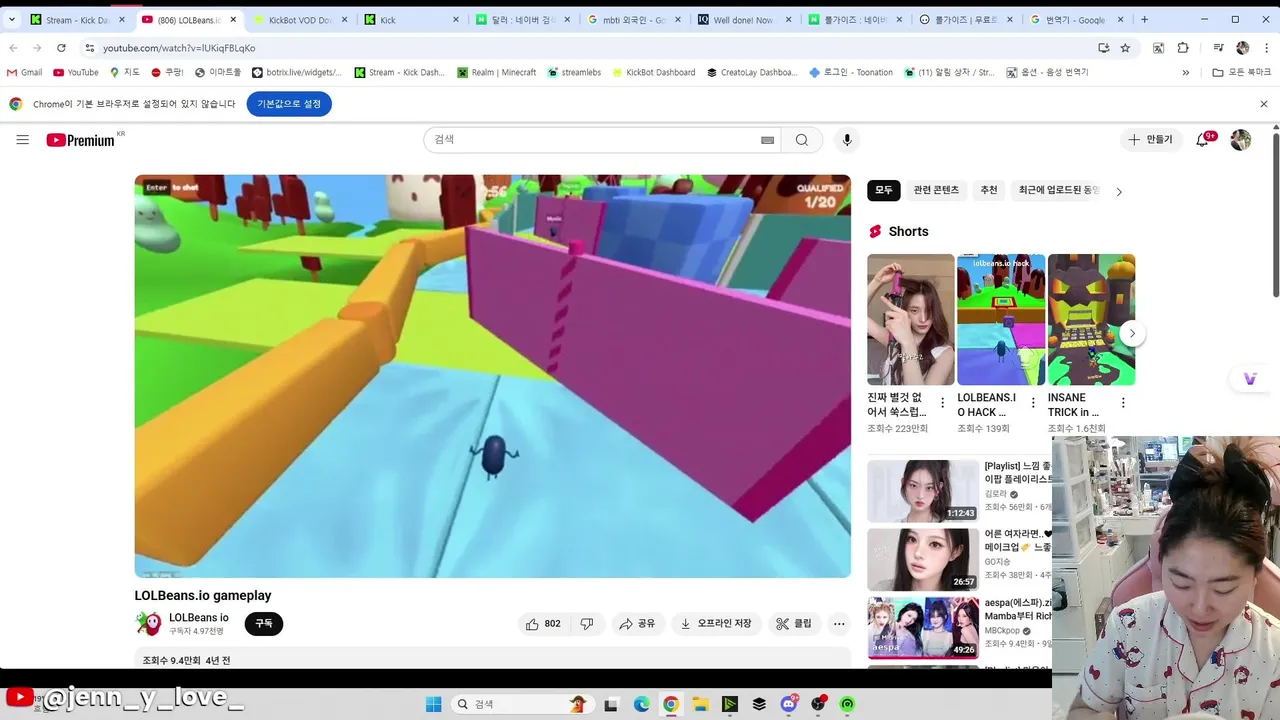Reload the page in Chrome
1280x720 pixels.
click(x=61, y=48)
